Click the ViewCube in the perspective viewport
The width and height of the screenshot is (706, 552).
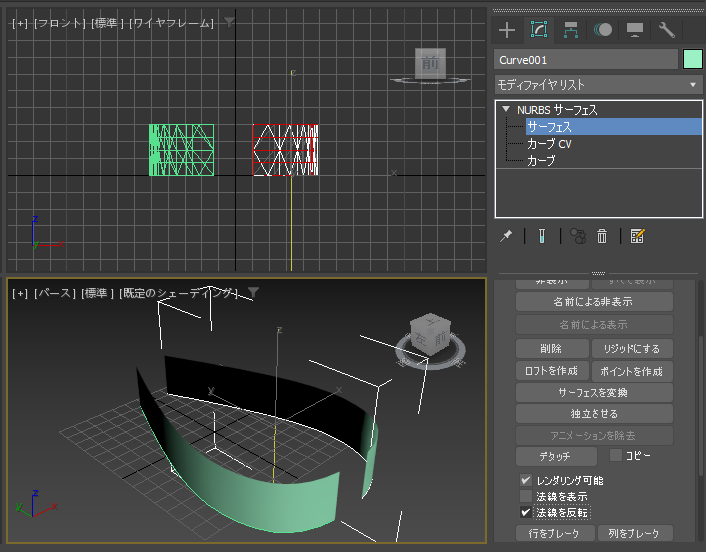tap(429, 333)
